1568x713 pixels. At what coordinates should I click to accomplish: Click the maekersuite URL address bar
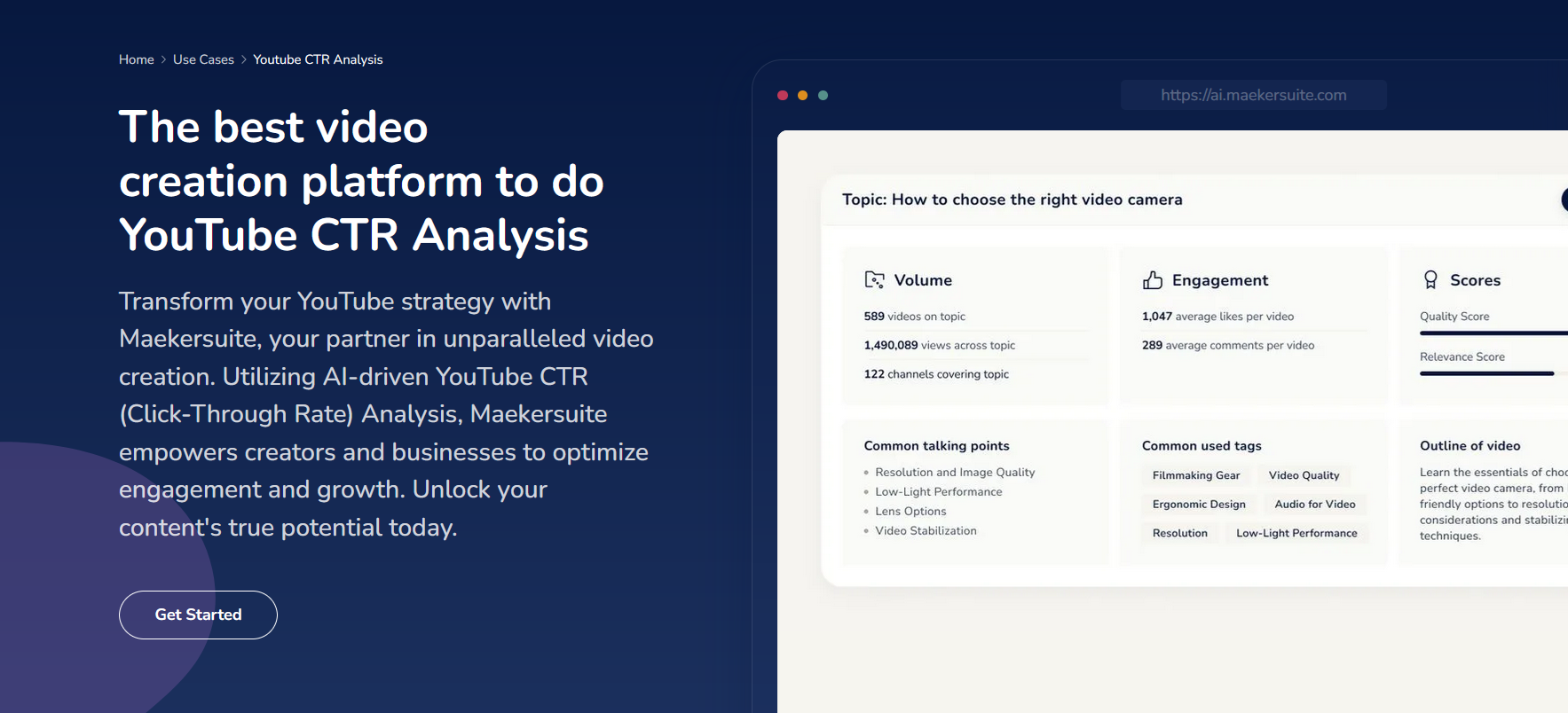coord(1253,95)
